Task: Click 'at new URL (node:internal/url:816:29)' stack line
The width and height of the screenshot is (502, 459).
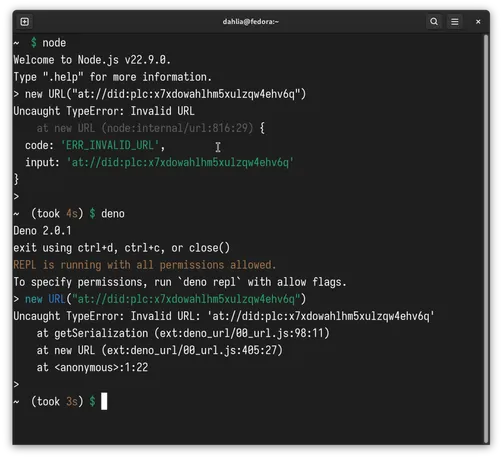Action: pyautogui.click(x=145, y=128)
